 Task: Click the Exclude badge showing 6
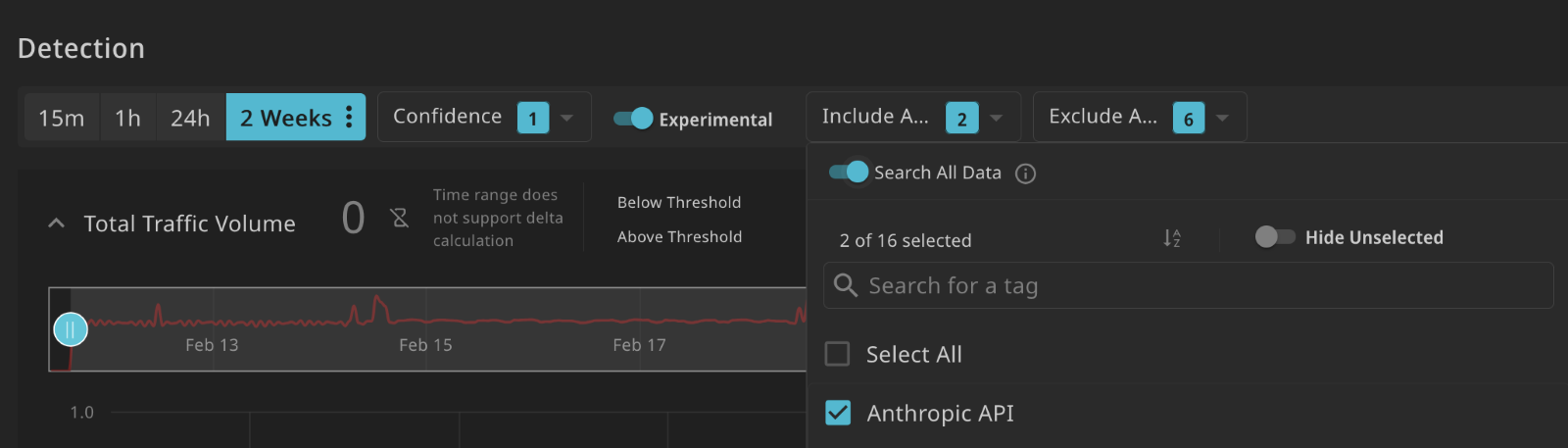(1188, 118)
